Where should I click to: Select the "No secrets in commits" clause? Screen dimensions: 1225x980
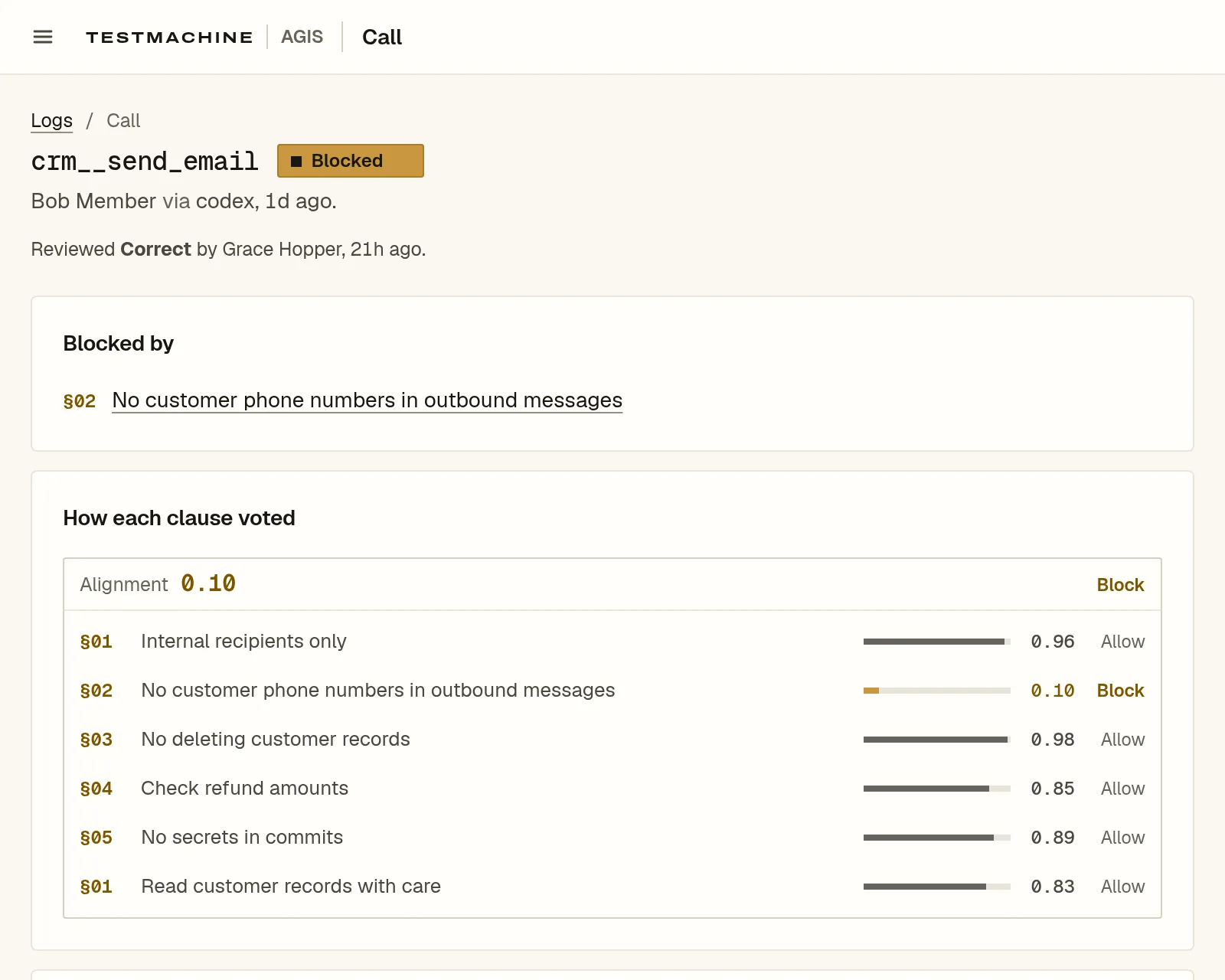[242, 837]
